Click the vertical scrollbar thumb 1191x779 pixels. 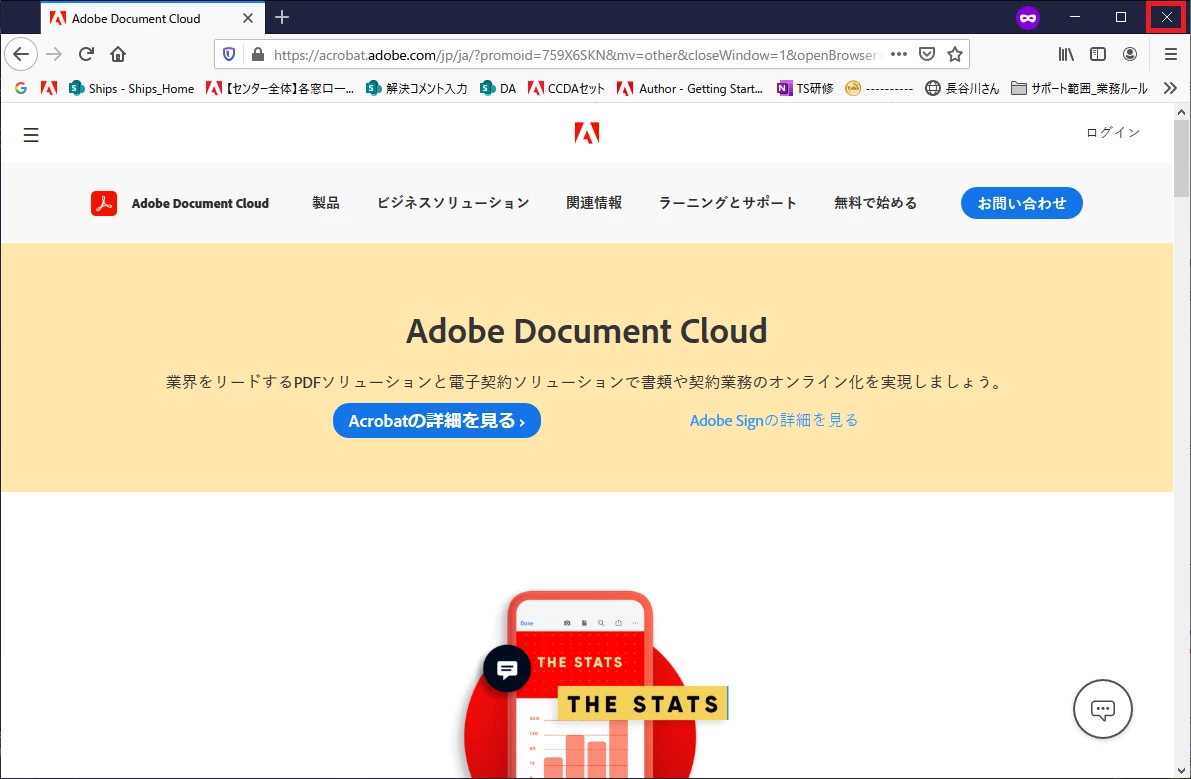1181,157
